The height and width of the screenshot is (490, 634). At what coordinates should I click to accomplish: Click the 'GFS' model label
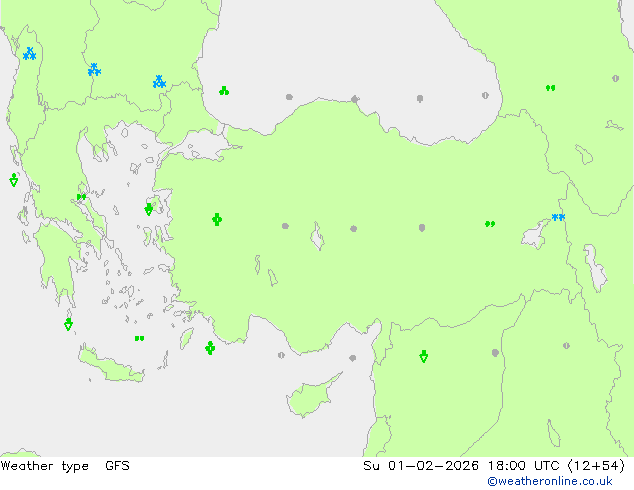tap(117, 466)
